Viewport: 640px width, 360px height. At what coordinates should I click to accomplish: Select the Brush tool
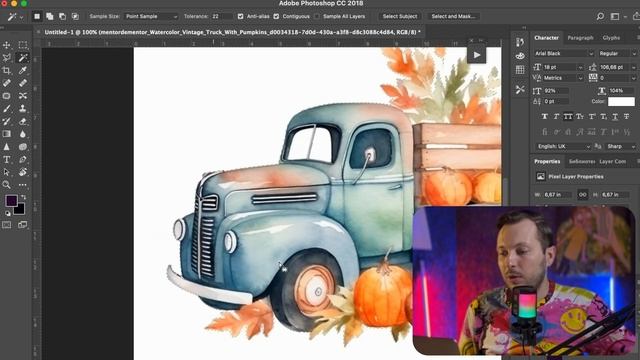click(7, 109)
